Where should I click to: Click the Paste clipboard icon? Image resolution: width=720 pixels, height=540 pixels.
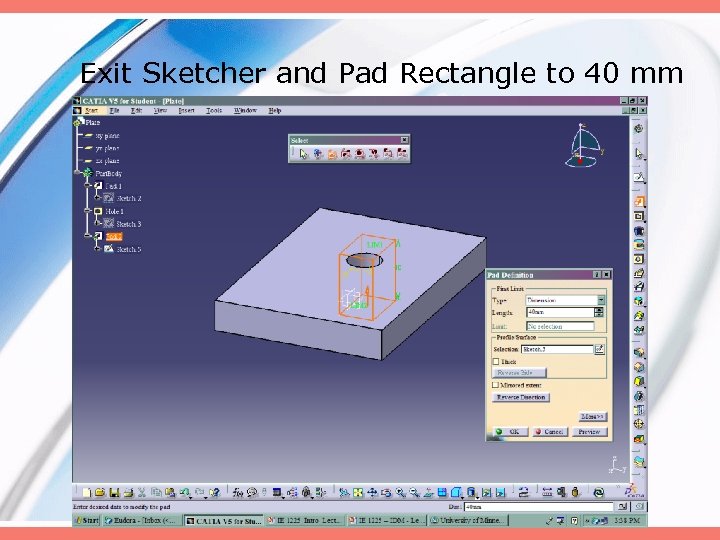(x=170, y=493)
